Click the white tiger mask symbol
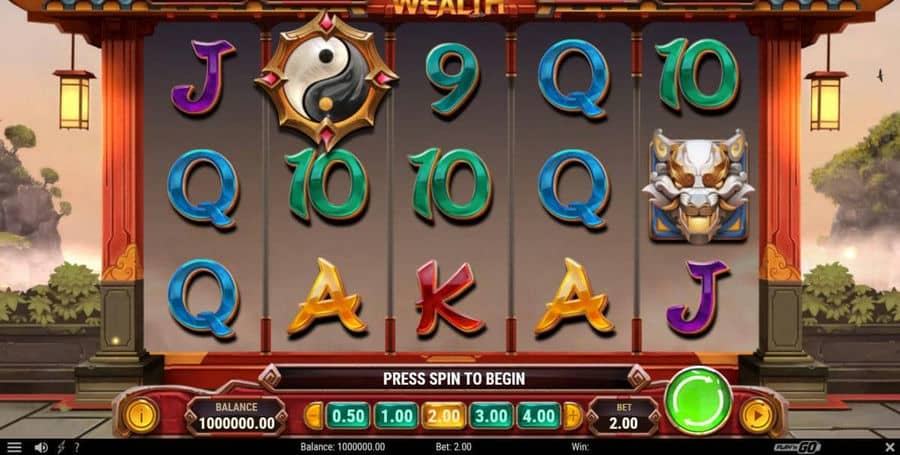The image size is (900, 455). [699, 186]
